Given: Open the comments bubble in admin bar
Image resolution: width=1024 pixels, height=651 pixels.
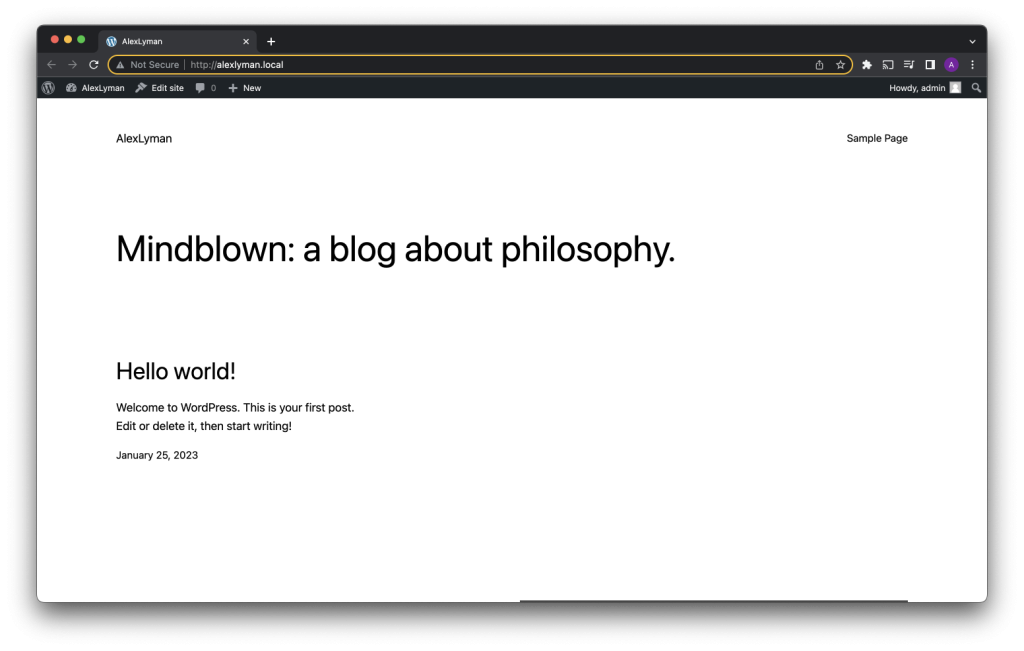Looking at the screenshot, I should tap(205, 88).
